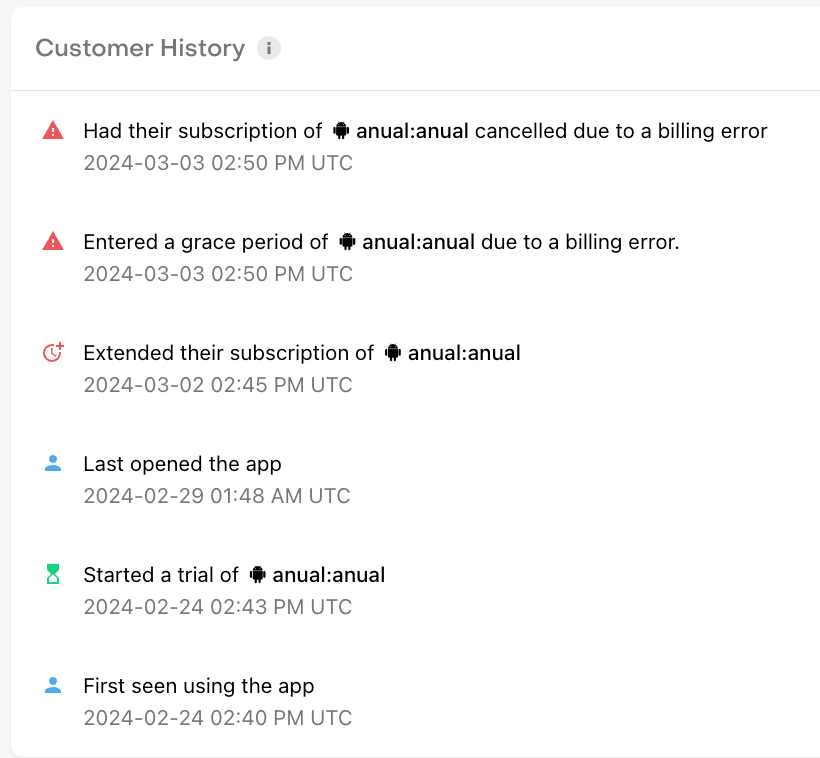Image resolution: width=820 pixels, height=758 pixels.
Task: Click the red warning icon for cancelled subscription
Action: (x=53, y=130)
